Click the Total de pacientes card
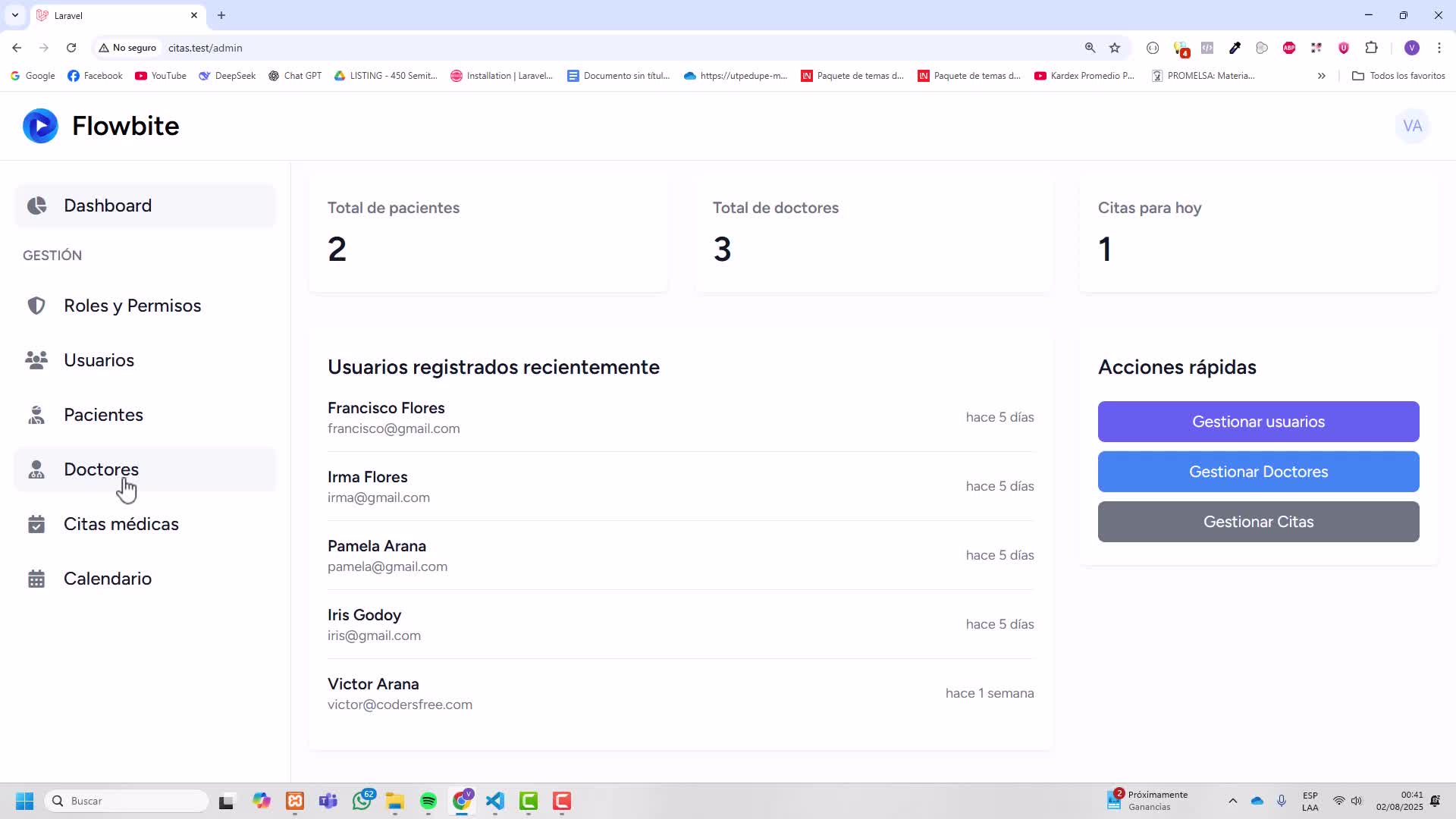Screen dimensions: 1456x819 pyautogui.click(x=488, y=235)
